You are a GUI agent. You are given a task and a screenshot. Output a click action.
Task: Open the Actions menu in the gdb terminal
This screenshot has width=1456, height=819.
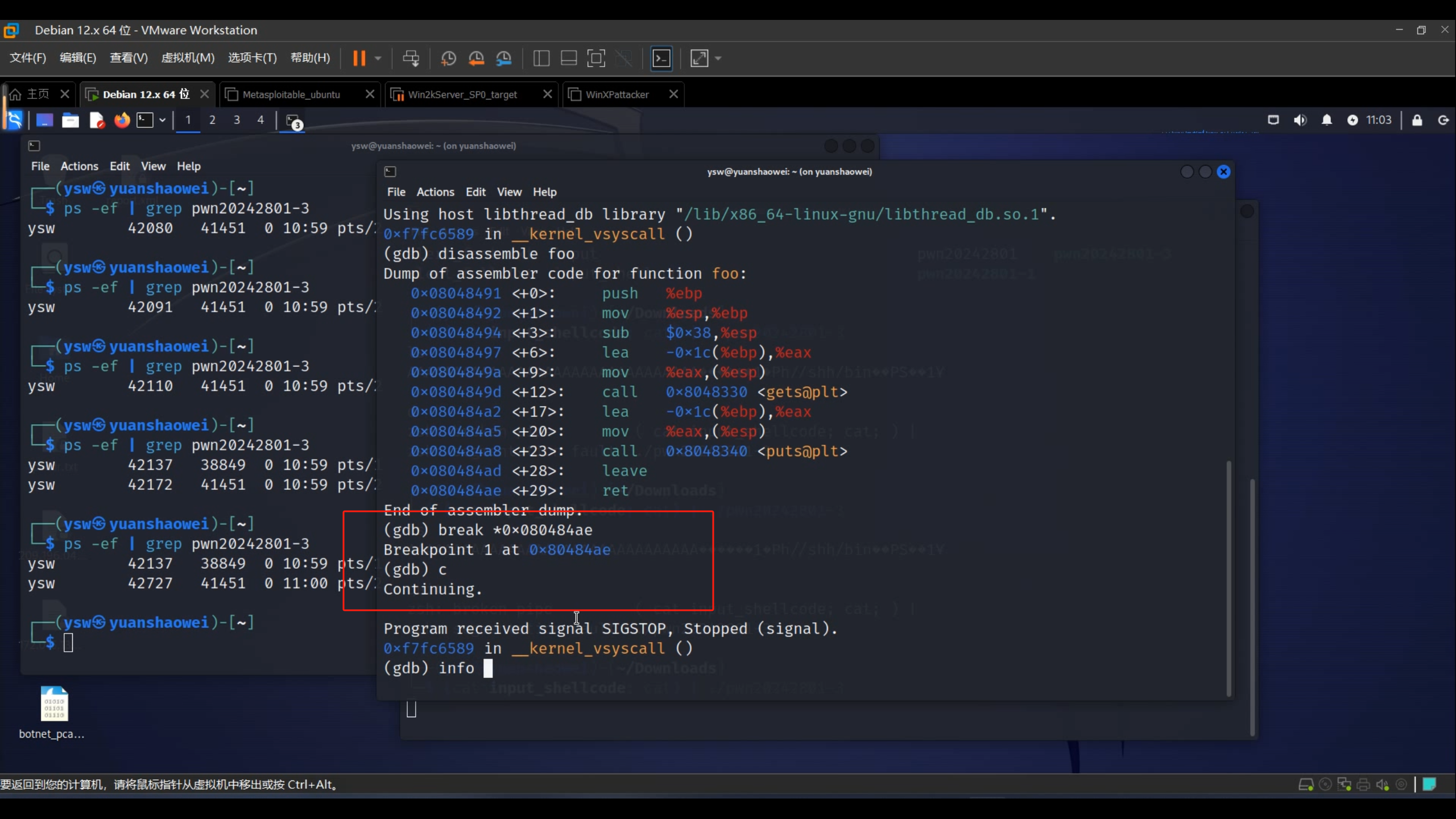435,192
